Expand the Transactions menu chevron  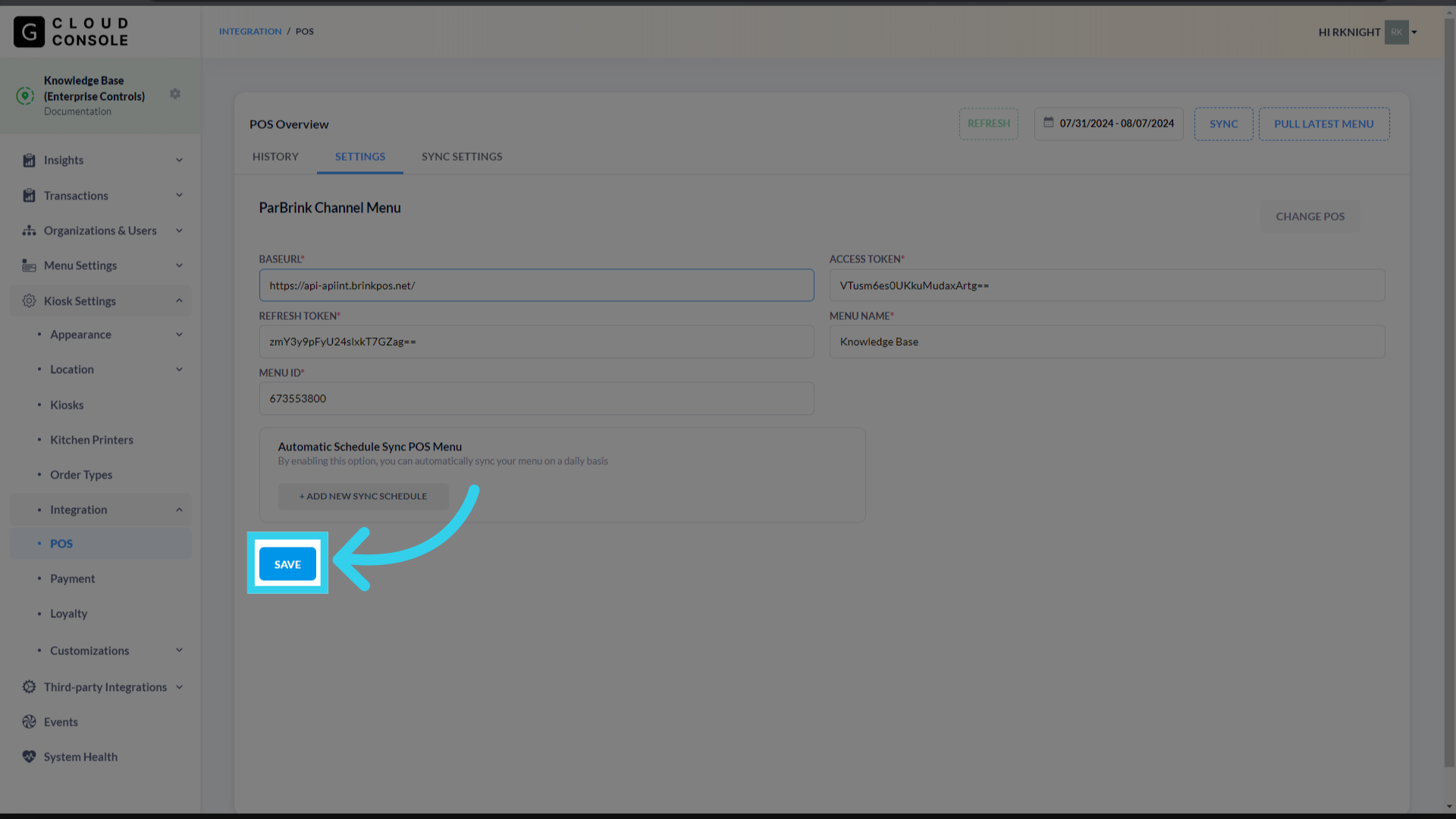(x=180, y=196)
